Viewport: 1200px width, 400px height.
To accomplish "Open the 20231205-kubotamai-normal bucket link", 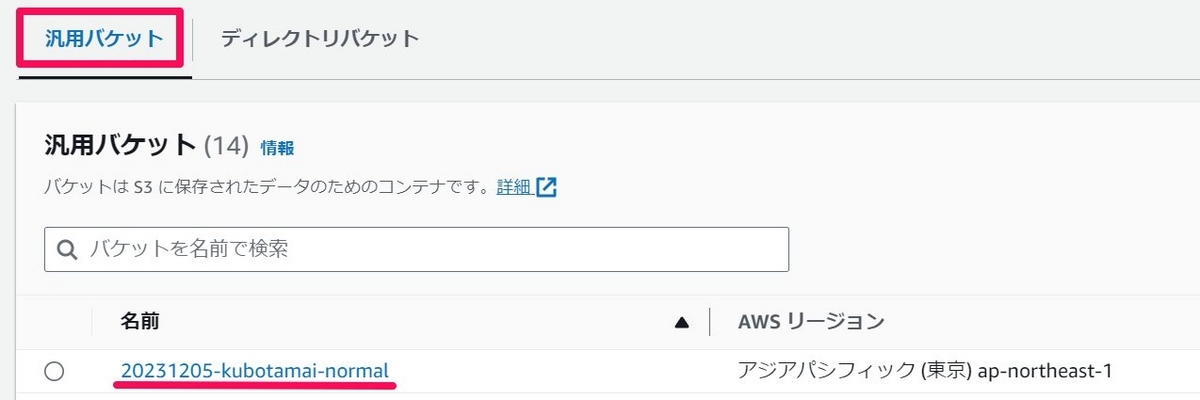I will (255, 371).
